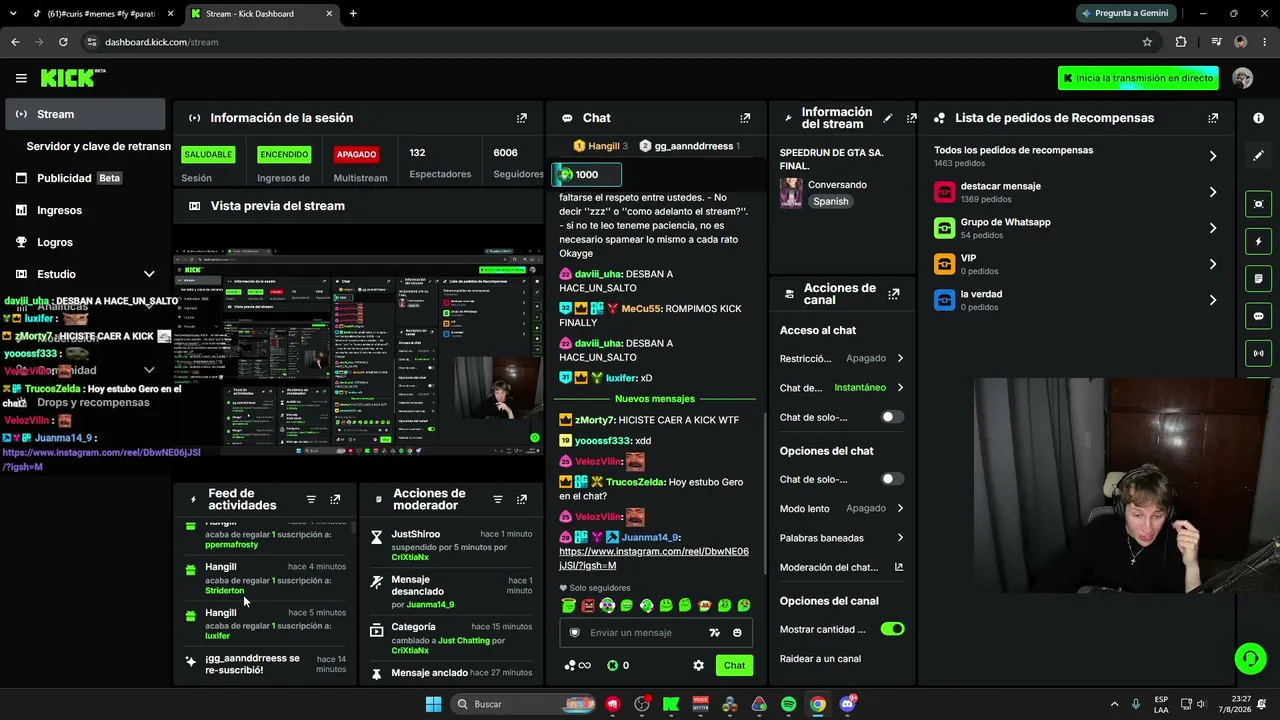The image size is (1280, 720).
Task: Click Raidear a un canal
Action: click(x=820, y=658)
